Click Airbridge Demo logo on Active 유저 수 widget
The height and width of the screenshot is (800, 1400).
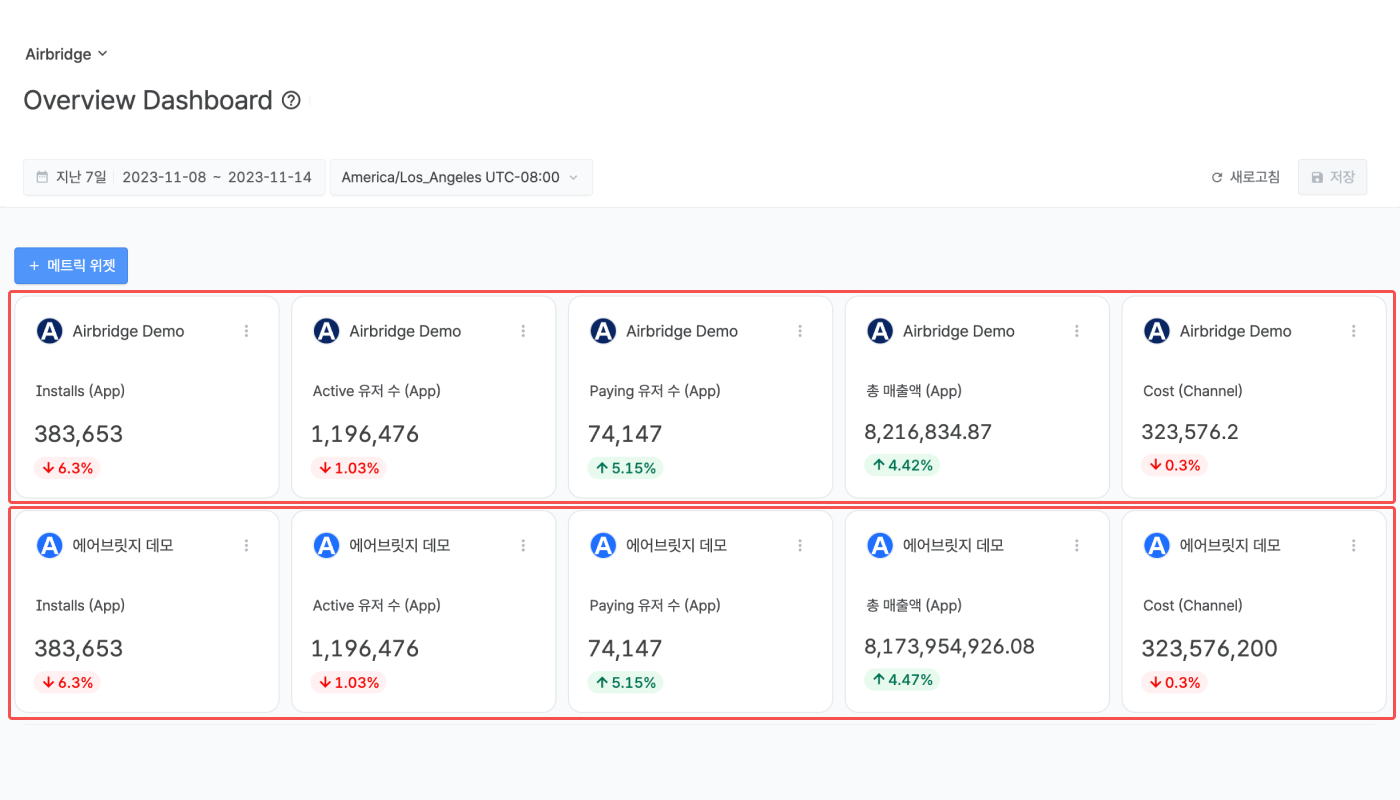click(x=326, y=331)
